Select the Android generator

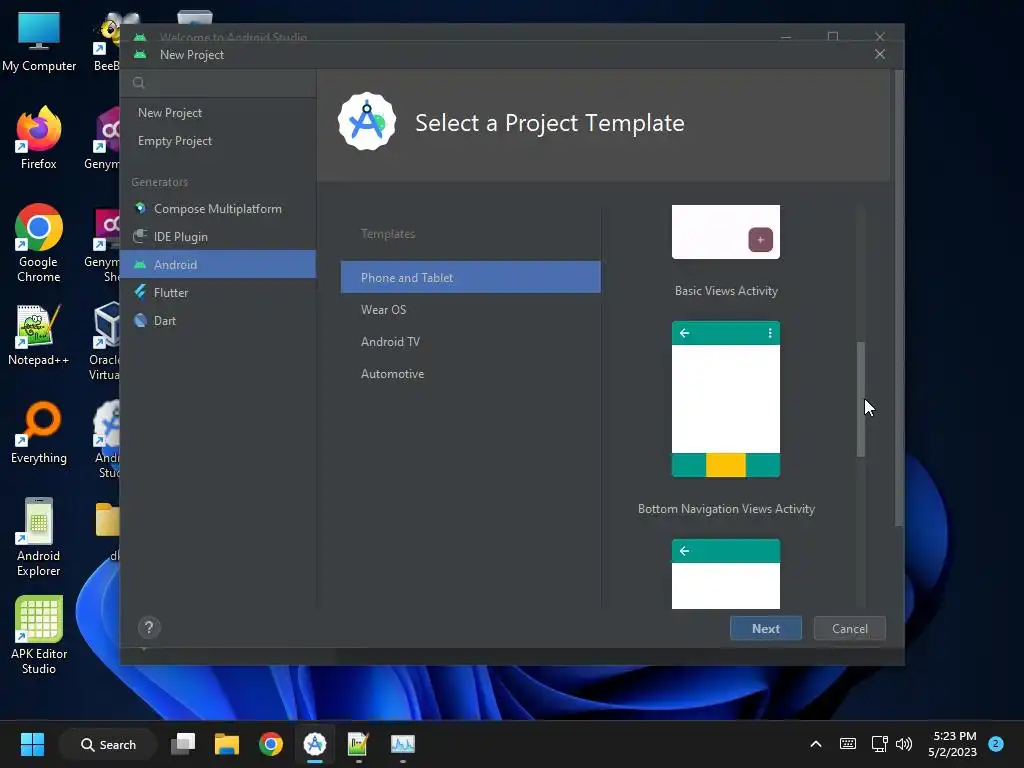(217, 264)
